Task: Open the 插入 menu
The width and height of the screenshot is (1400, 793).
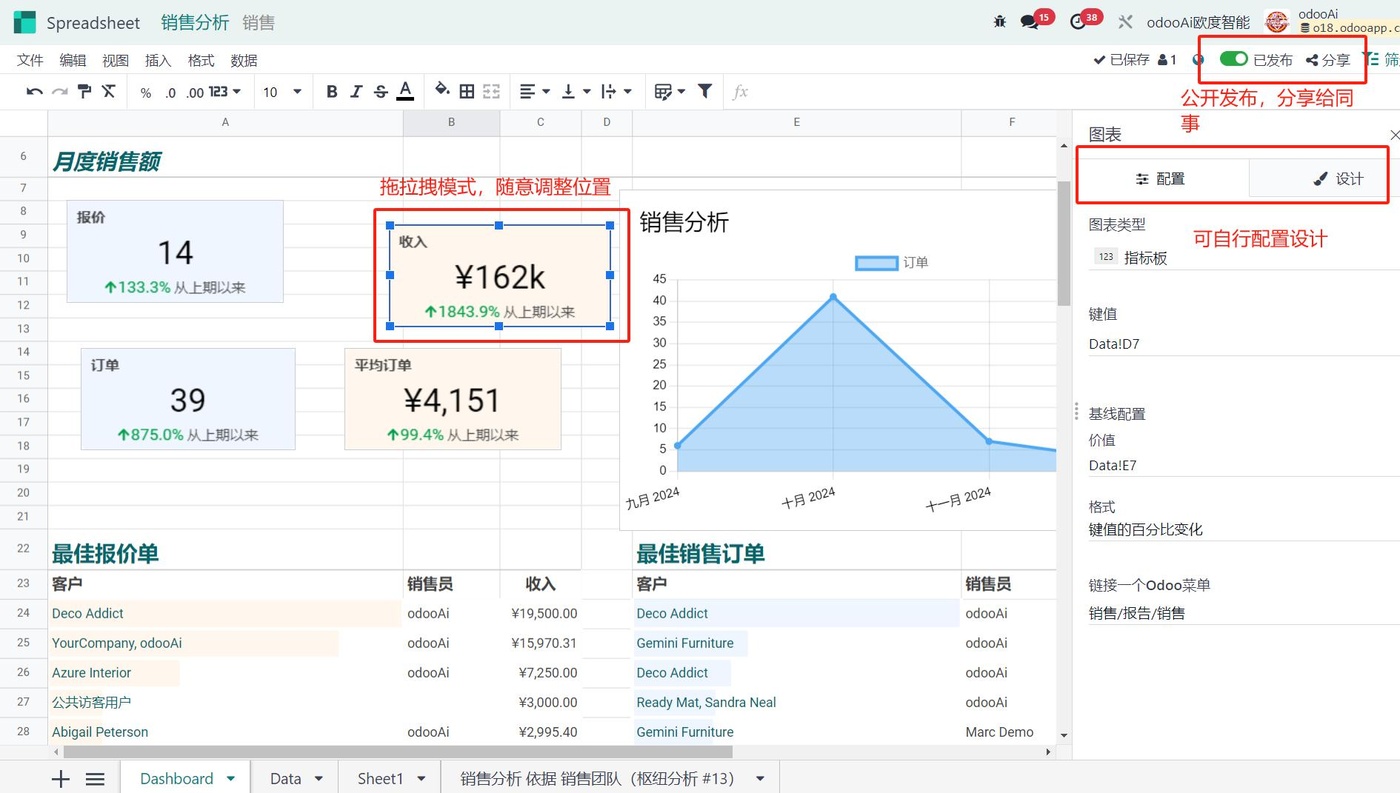Action: click(158, 60)
